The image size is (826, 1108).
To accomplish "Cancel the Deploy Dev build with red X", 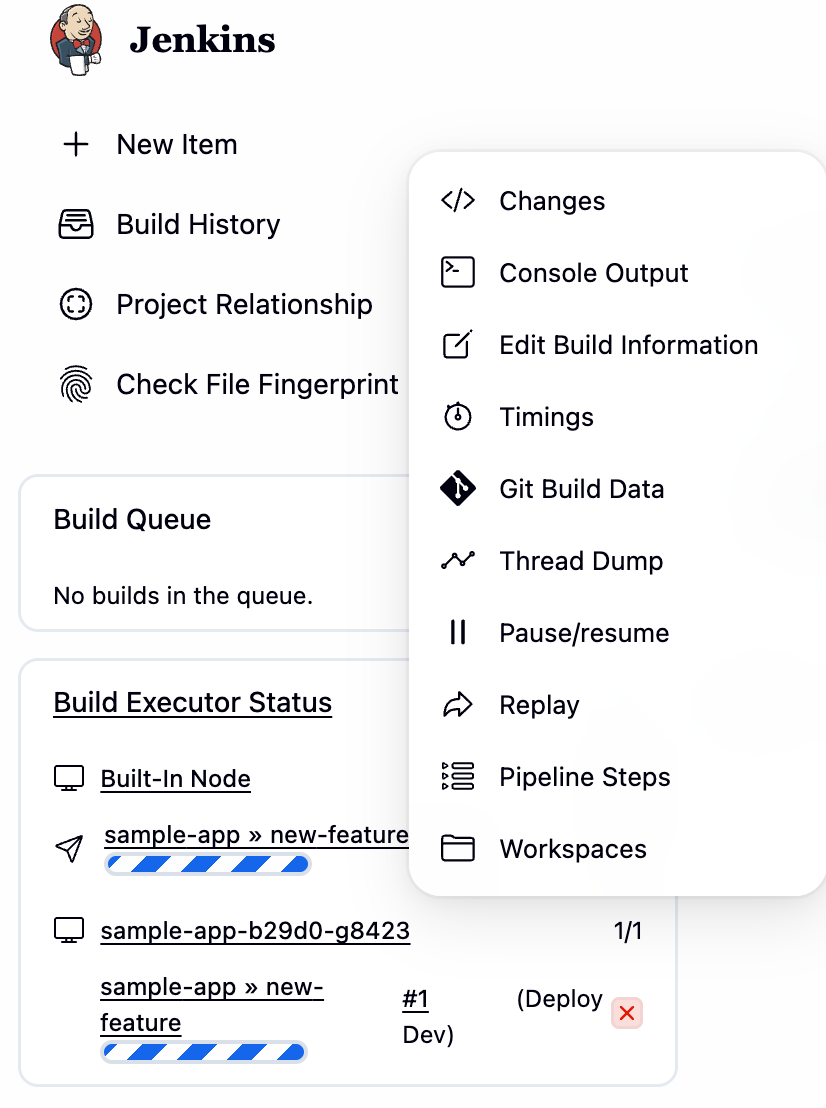I will coord(627,1013).
